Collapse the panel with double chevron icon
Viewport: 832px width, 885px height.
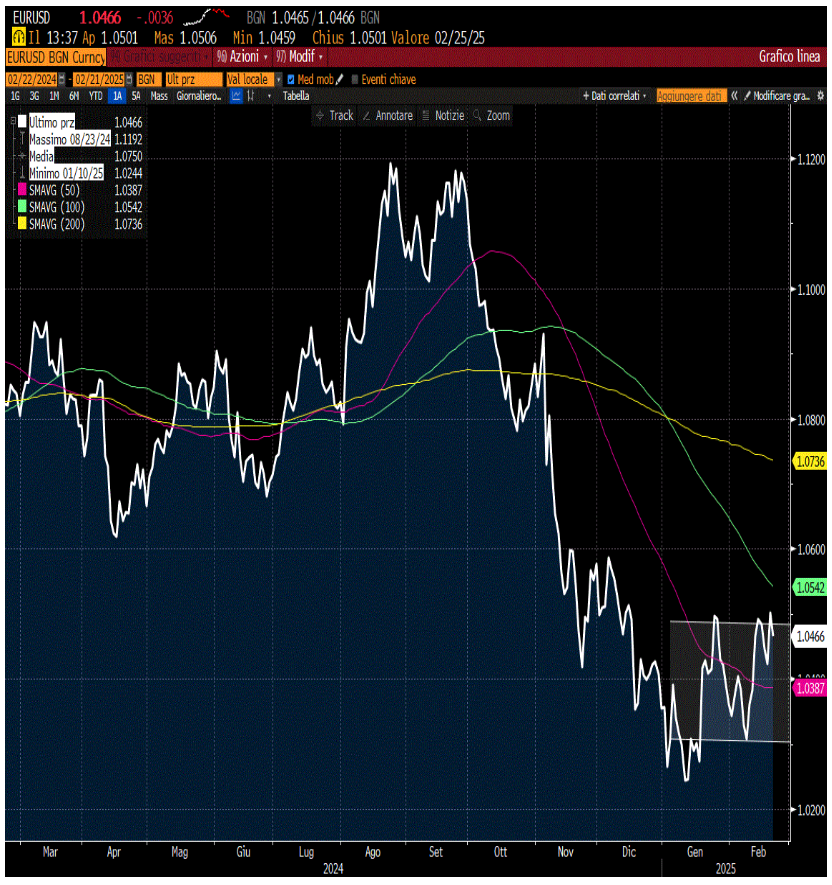pos(734,96)
